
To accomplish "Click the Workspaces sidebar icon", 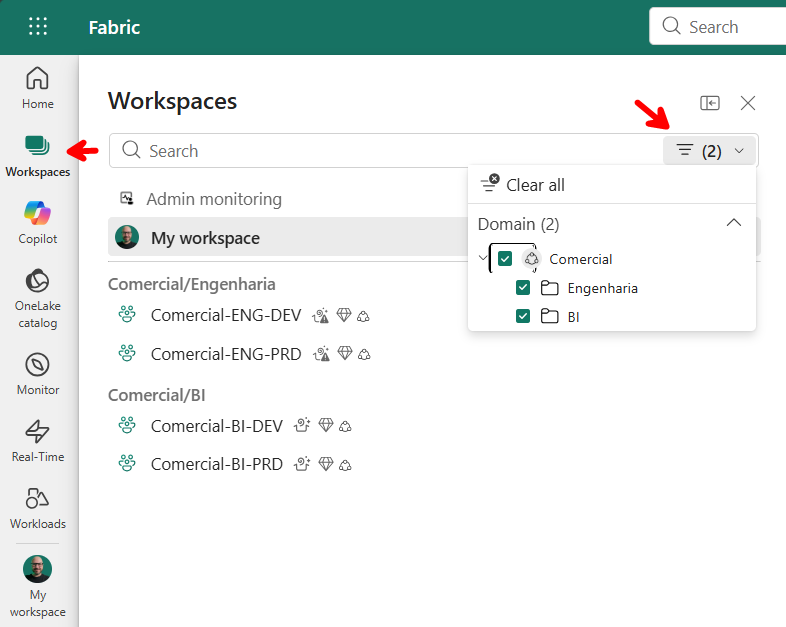I will click(38, 154).
